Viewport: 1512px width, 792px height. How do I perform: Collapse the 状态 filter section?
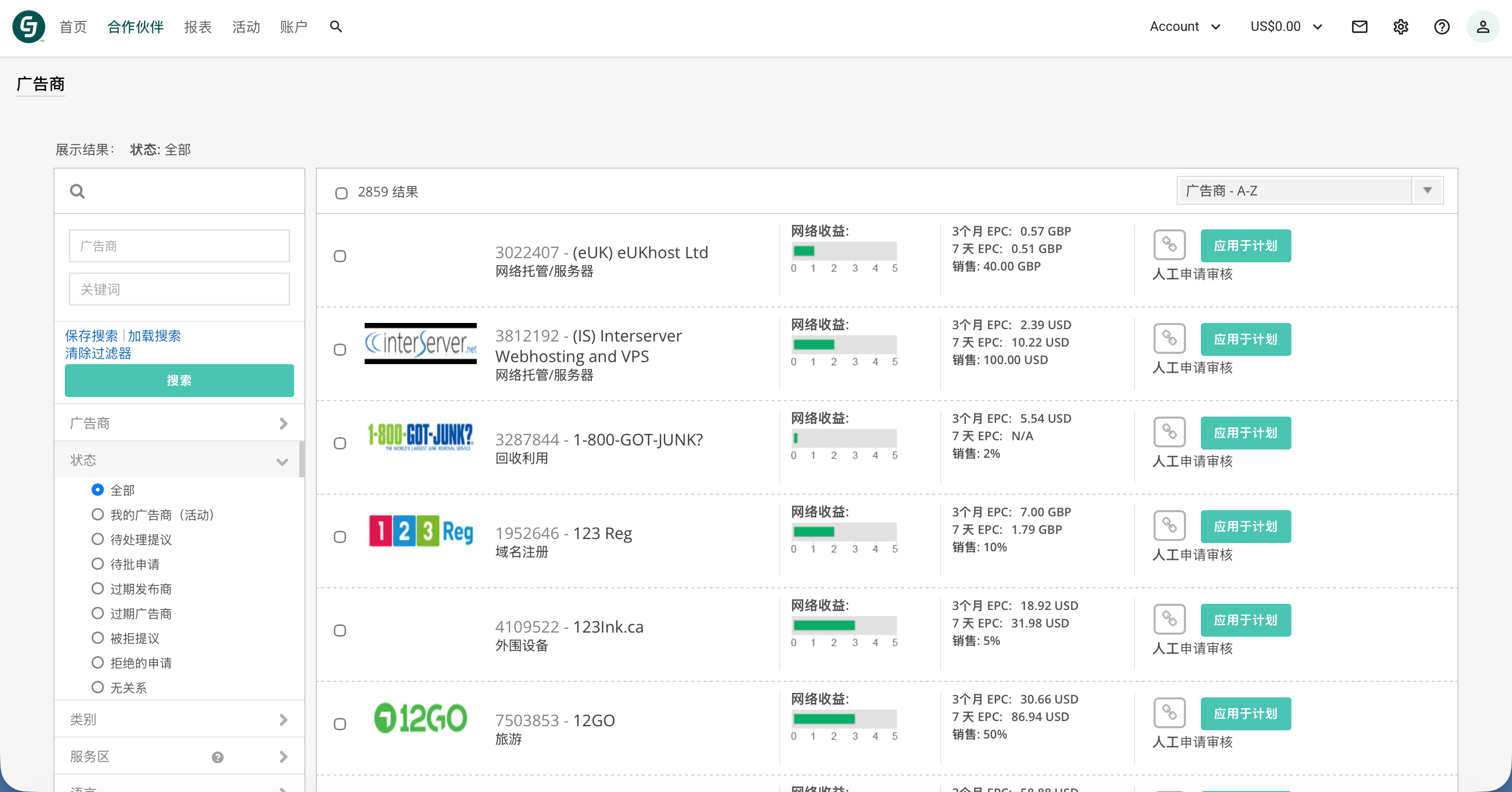coord(179,460)
